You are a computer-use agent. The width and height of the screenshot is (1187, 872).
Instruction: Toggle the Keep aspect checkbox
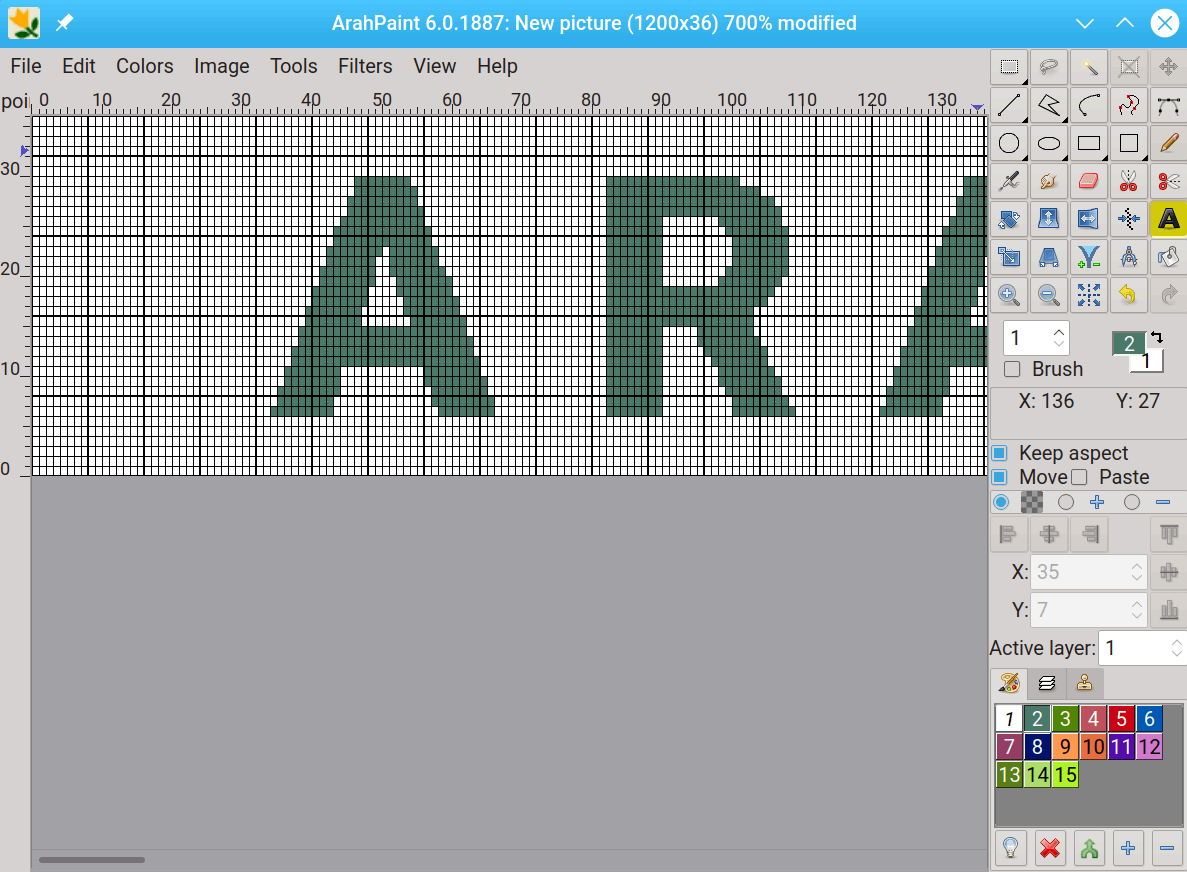(999, 453)
